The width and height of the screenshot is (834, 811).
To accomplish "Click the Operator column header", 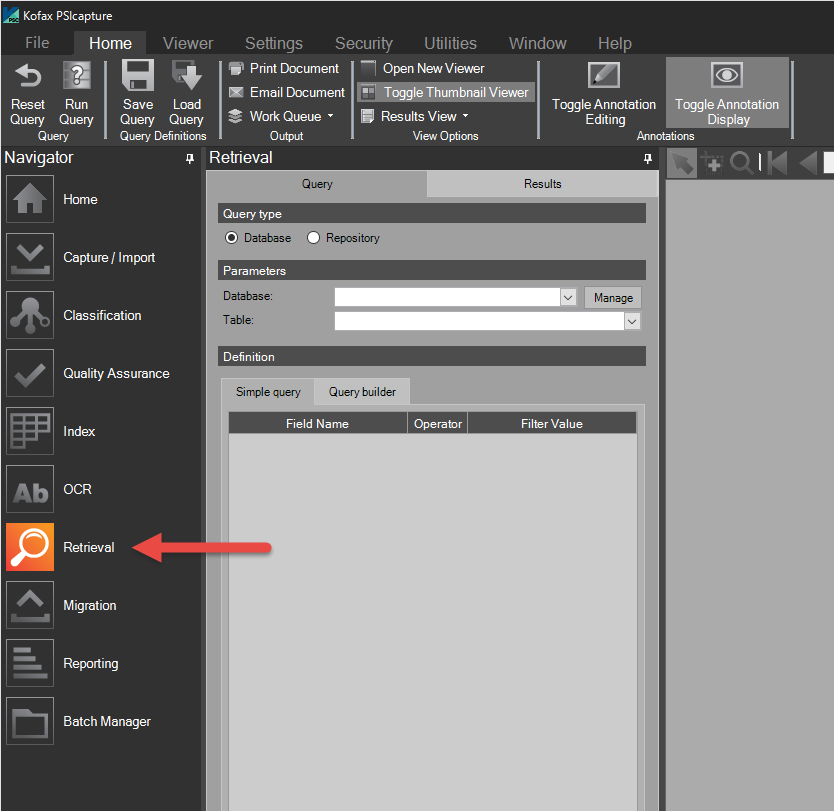I will 438,424.
